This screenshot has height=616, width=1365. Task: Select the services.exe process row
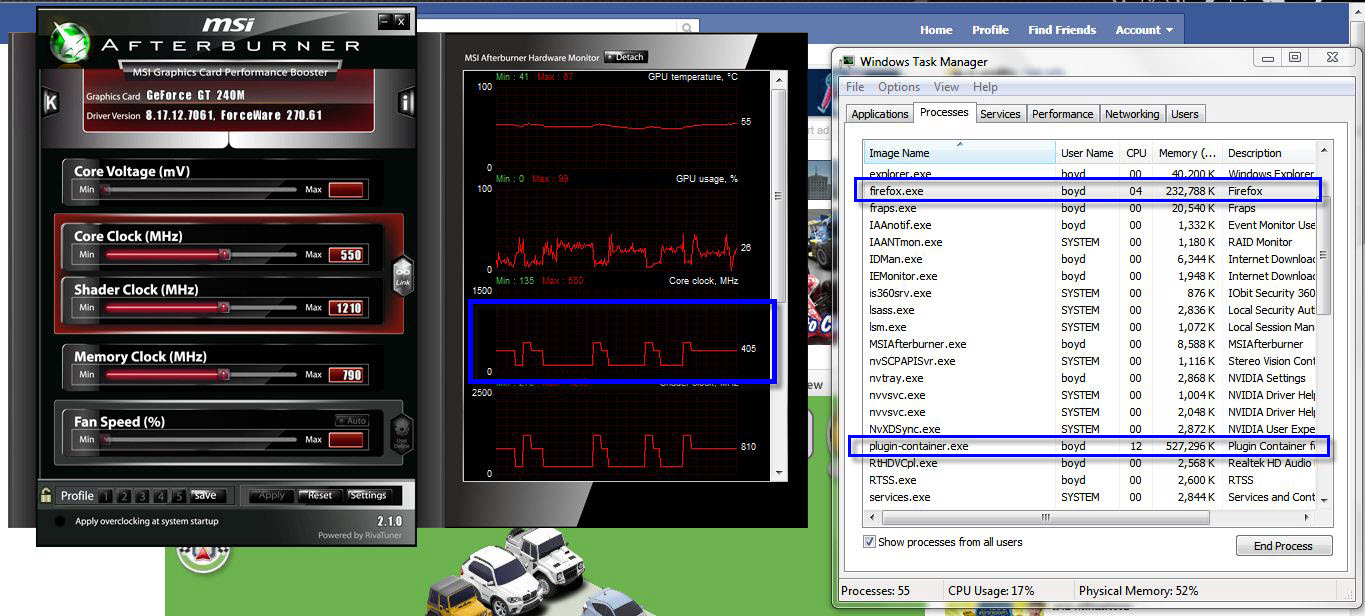(1091, 497)
